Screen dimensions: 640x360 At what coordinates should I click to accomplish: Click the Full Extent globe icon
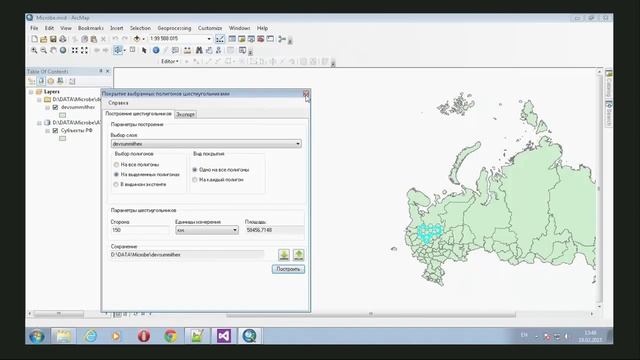pyautogui.click(x=63, y=50)
